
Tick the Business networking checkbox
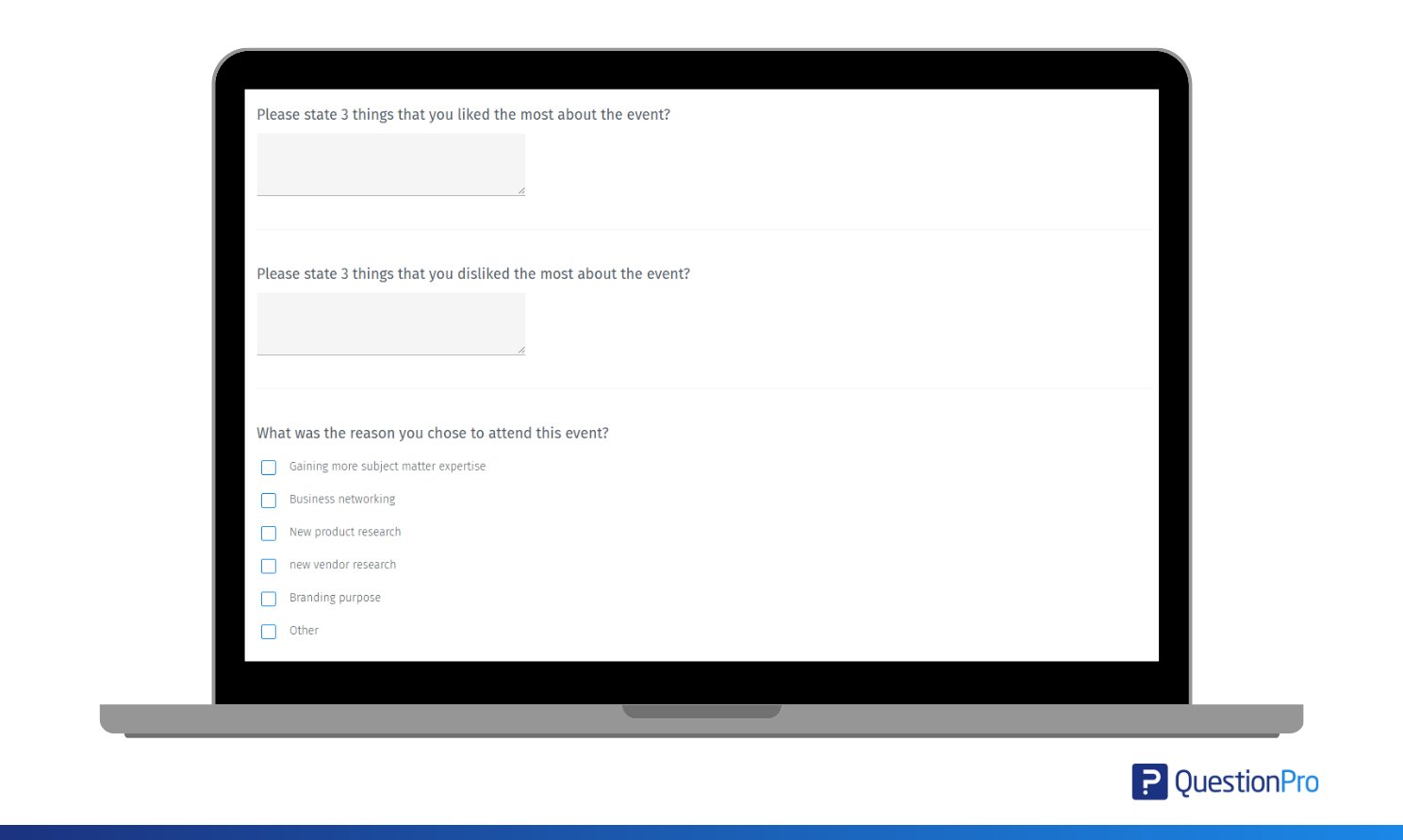click(269, 501)
